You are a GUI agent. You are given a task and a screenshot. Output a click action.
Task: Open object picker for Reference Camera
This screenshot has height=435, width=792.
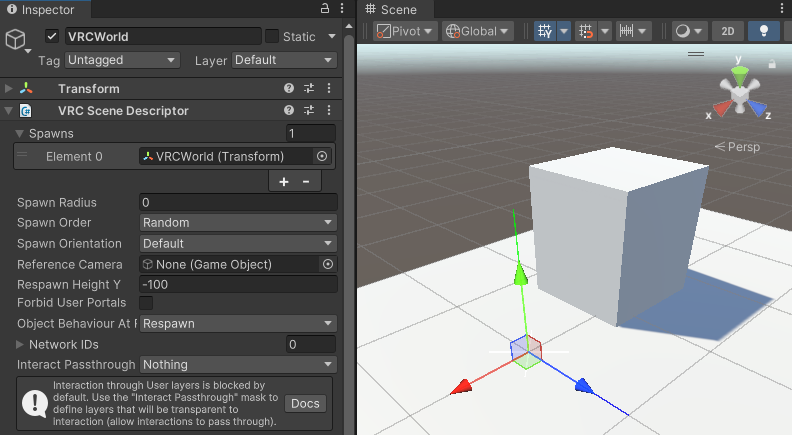(328, 264)
